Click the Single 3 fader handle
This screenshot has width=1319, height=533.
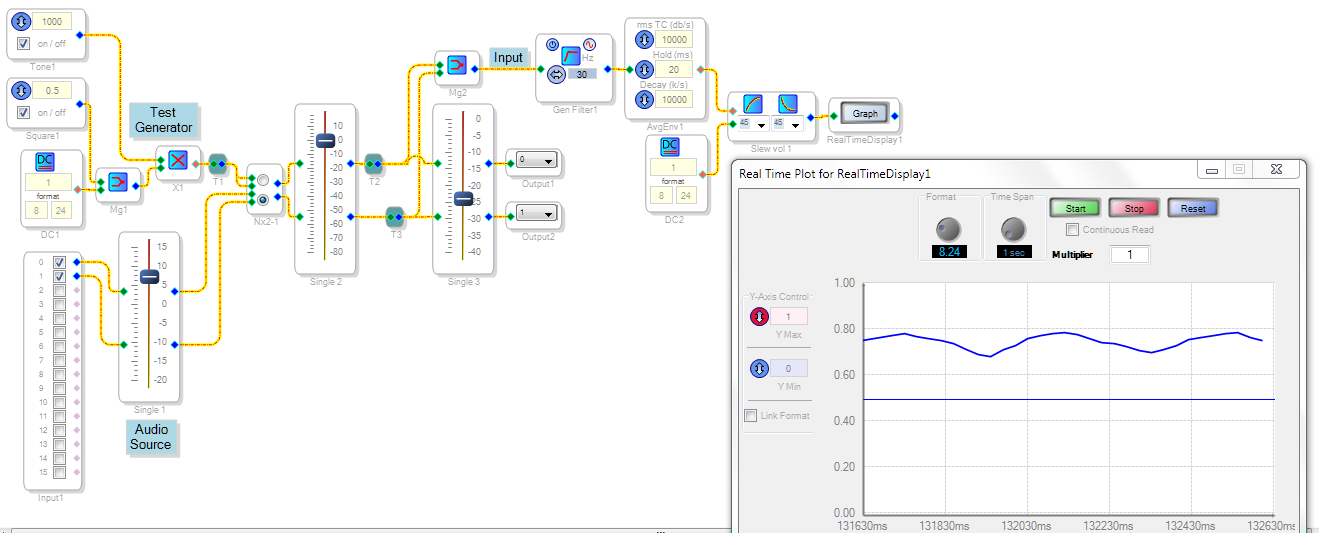[x=462, y=198]
